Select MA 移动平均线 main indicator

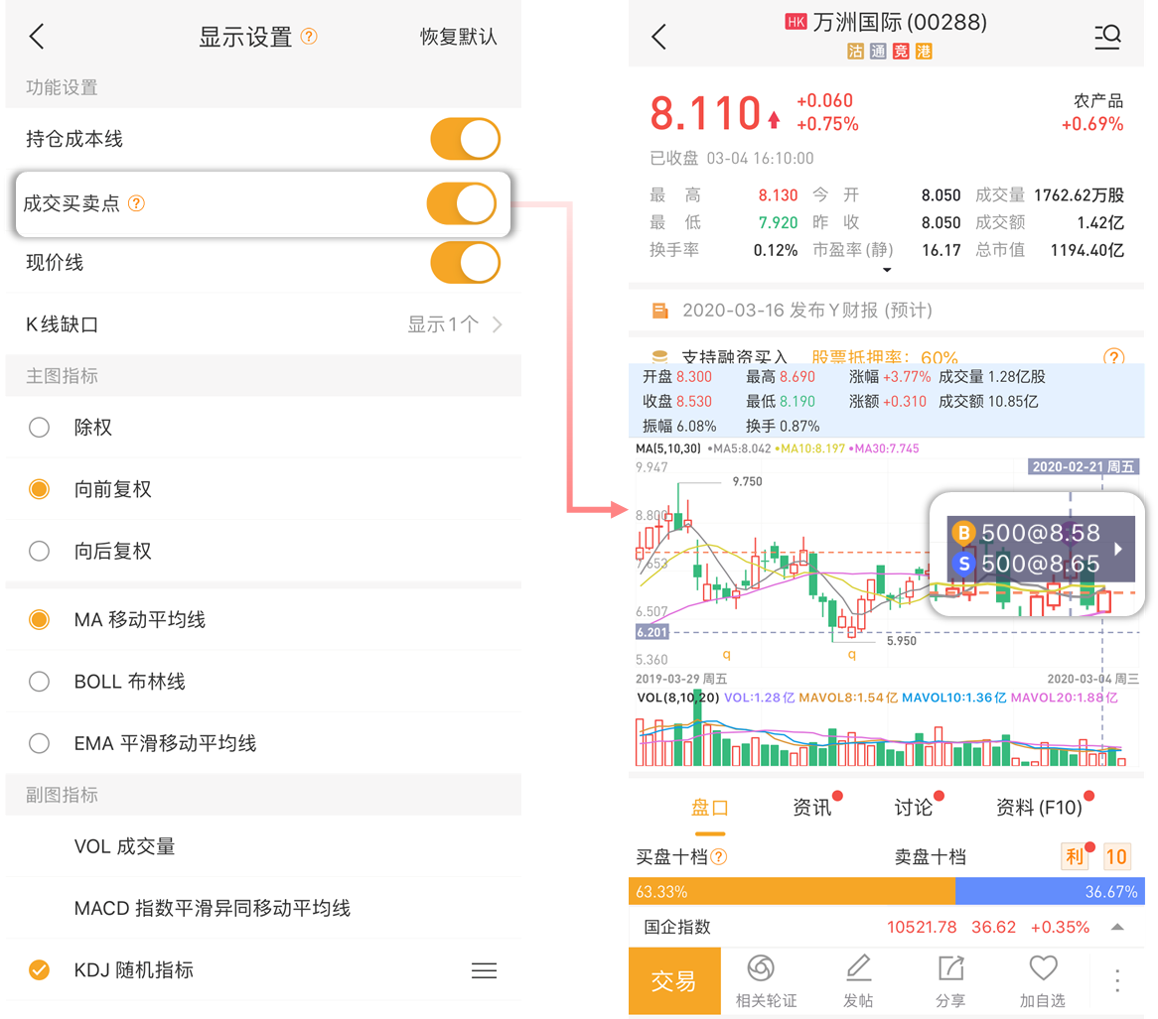click(x=39, y=620)
